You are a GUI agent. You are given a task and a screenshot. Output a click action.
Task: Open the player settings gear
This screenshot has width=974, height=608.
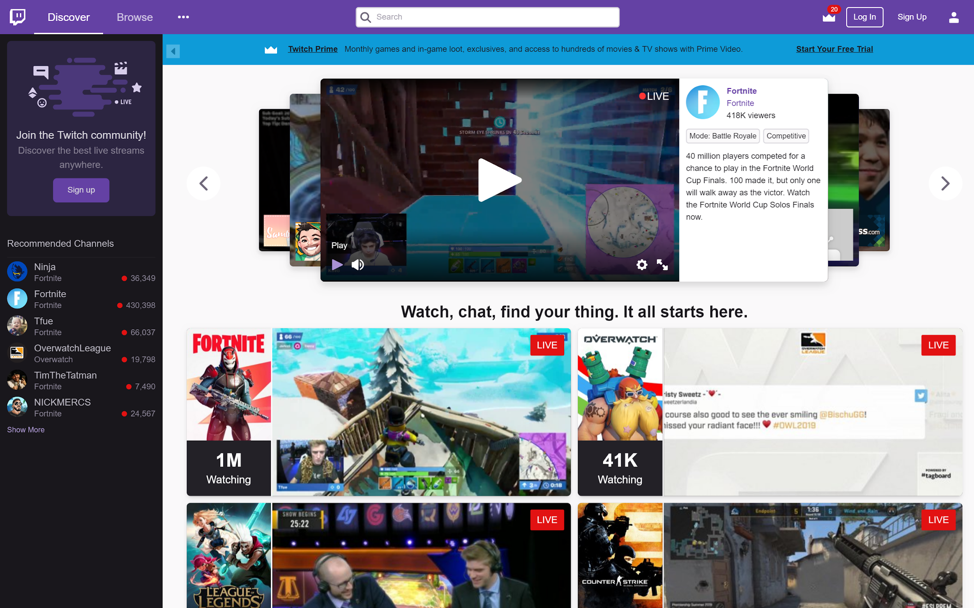[642, 265]
